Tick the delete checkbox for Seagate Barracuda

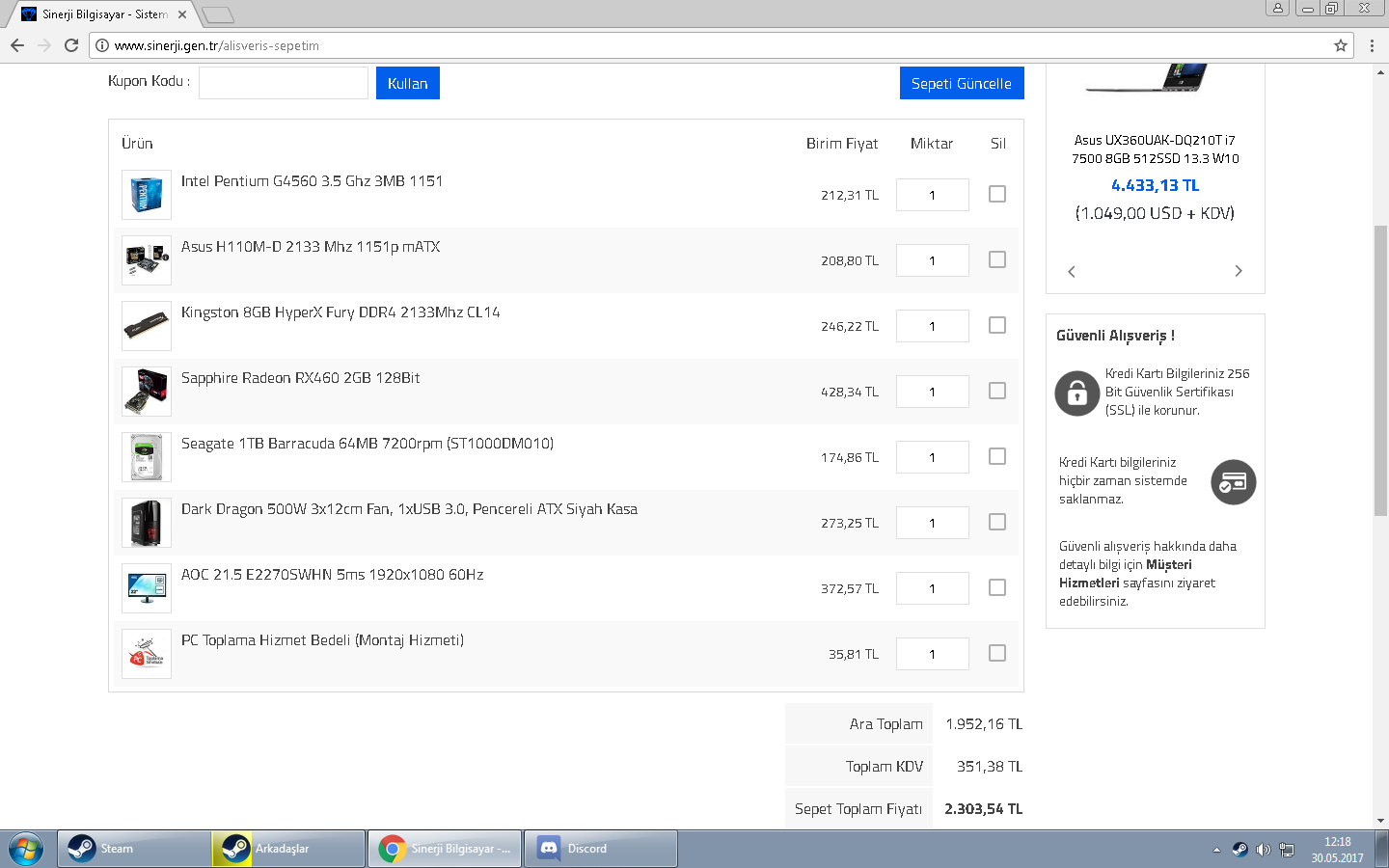(x=997, y=456)
